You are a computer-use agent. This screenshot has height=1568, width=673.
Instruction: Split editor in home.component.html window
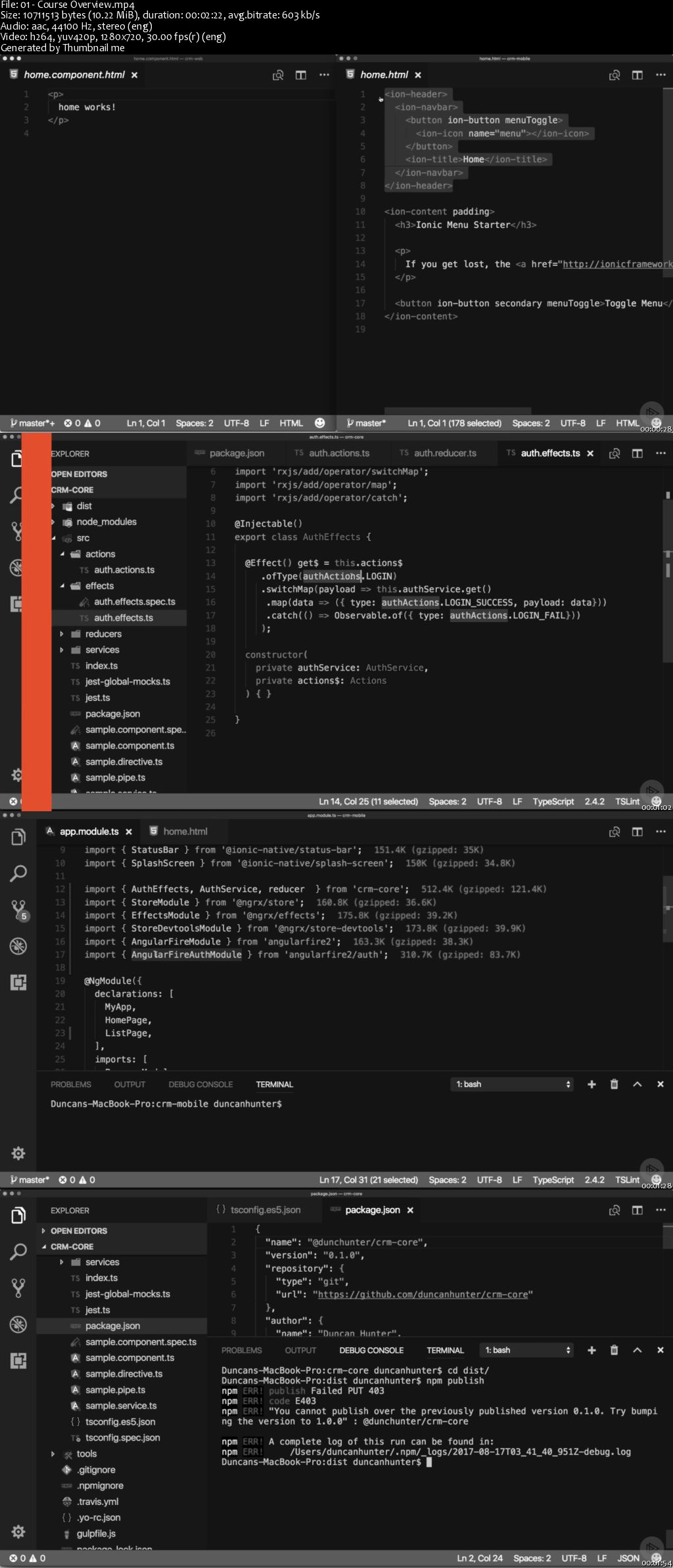(300, 75)
